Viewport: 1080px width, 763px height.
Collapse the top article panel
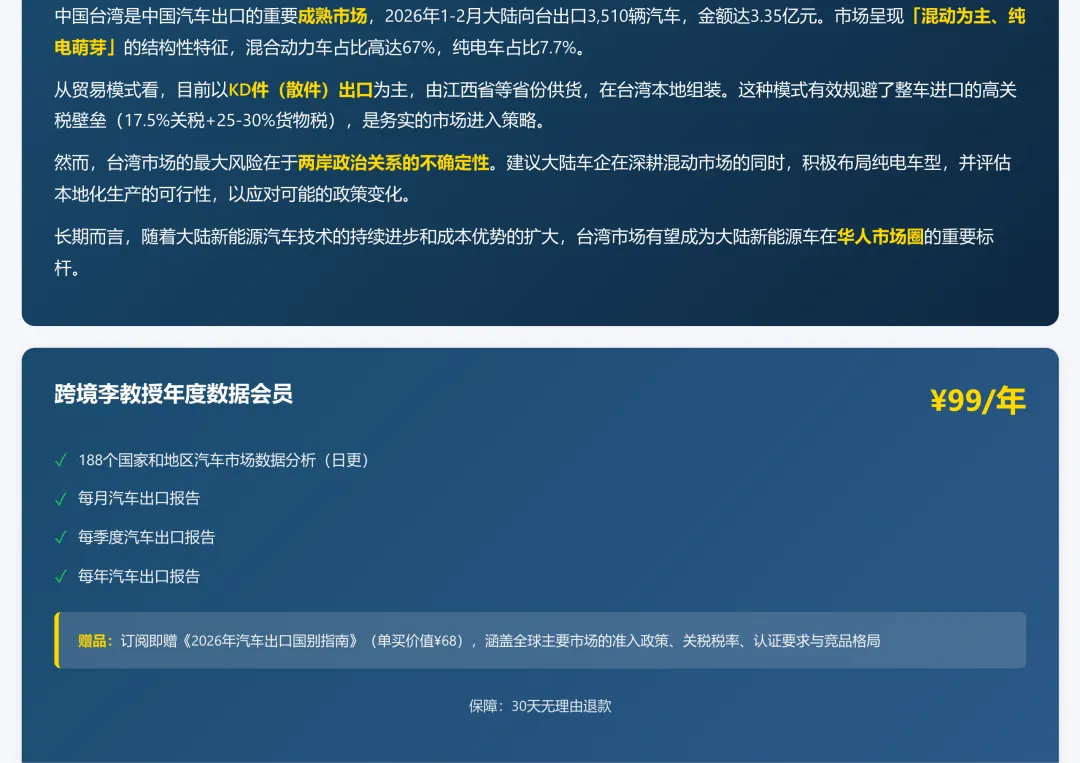point(540,160)
